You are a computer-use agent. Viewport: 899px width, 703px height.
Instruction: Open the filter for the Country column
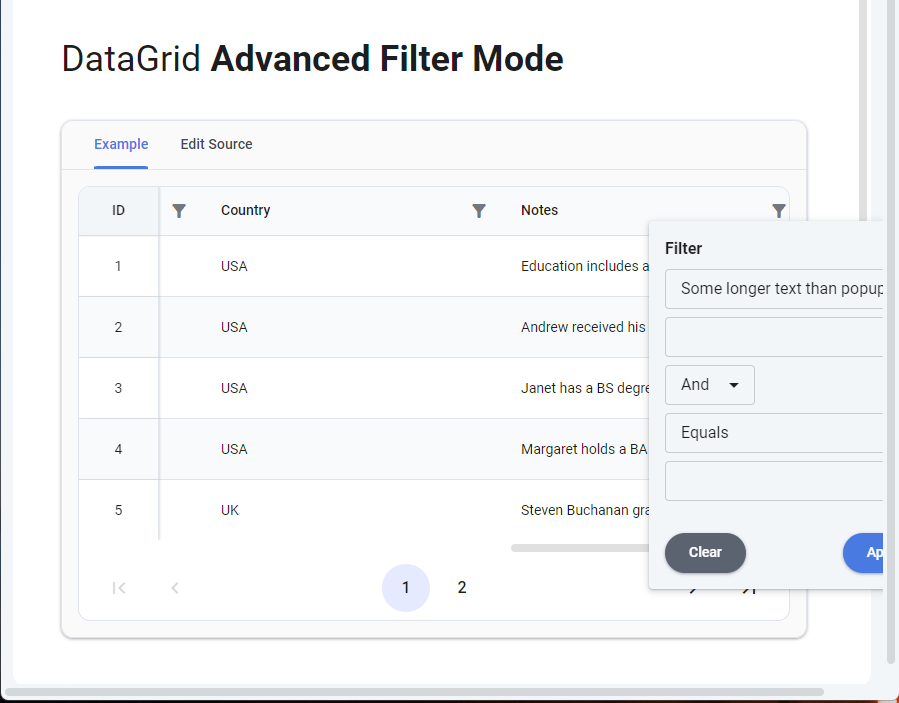[479, 210]
